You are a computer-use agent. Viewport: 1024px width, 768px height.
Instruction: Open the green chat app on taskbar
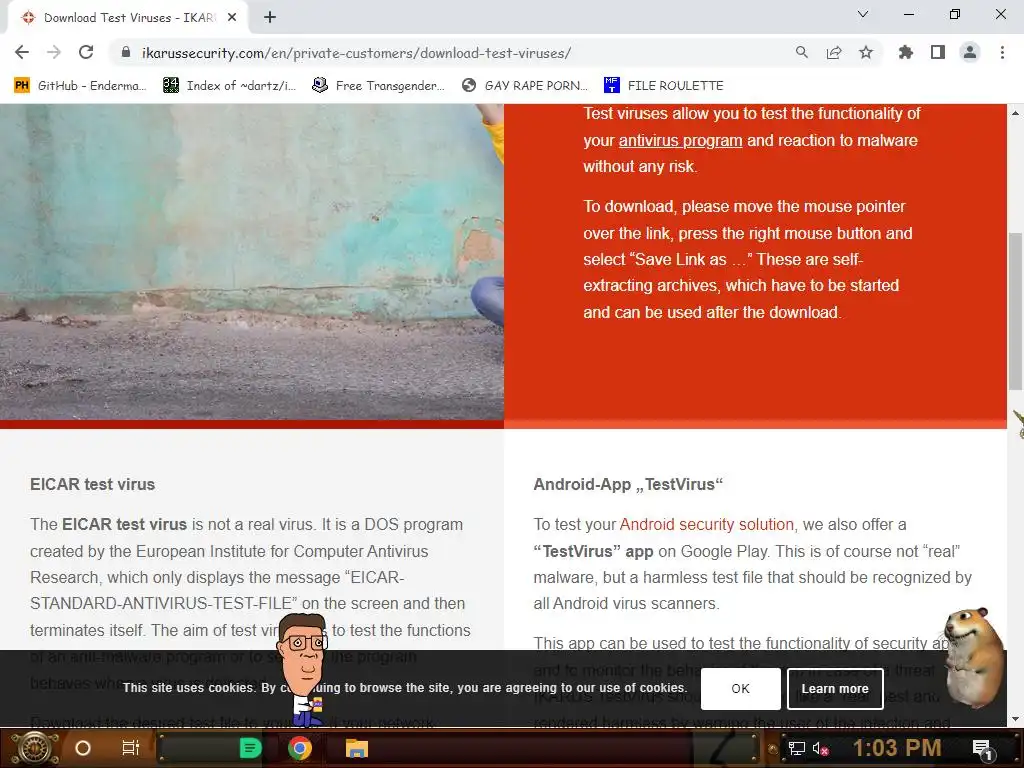pos(250,748)
